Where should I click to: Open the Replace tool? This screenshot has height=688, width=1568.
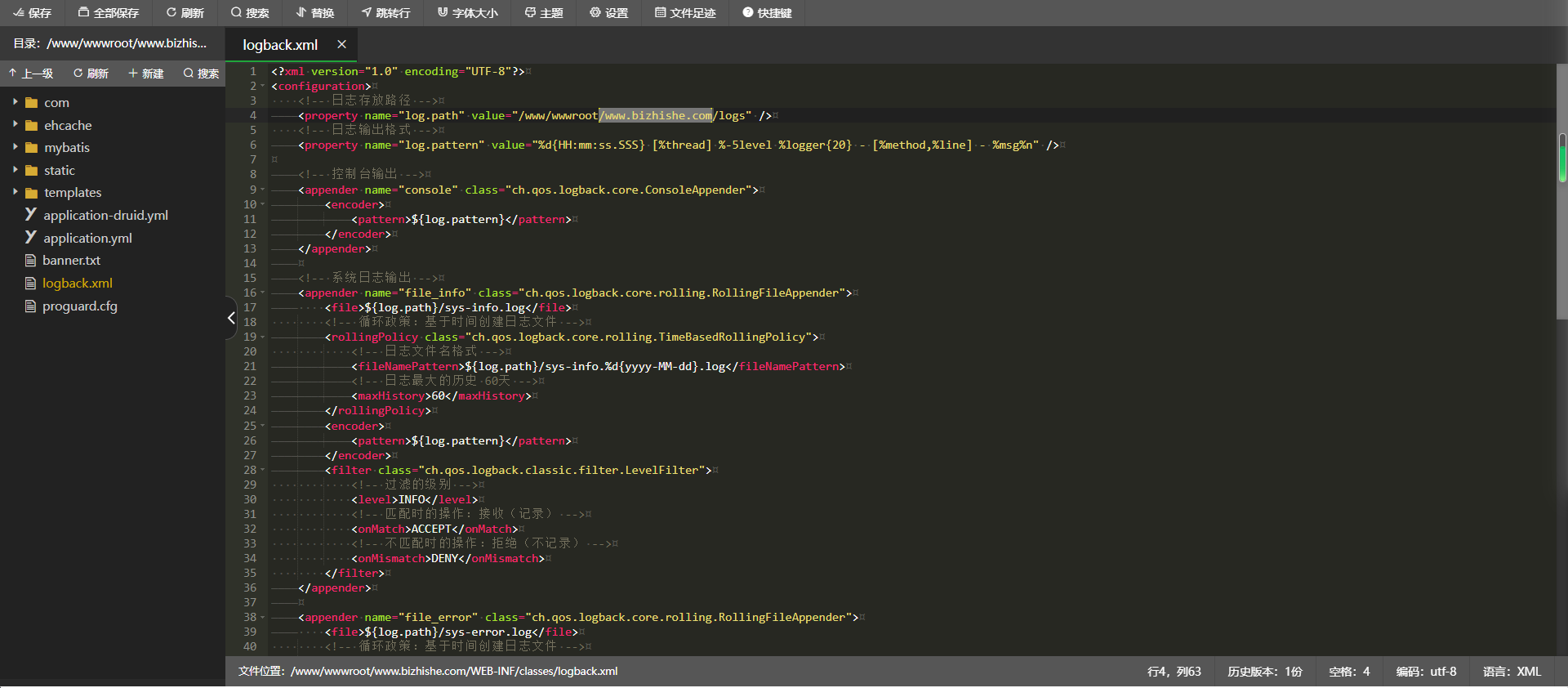click(x=315, y=13)
